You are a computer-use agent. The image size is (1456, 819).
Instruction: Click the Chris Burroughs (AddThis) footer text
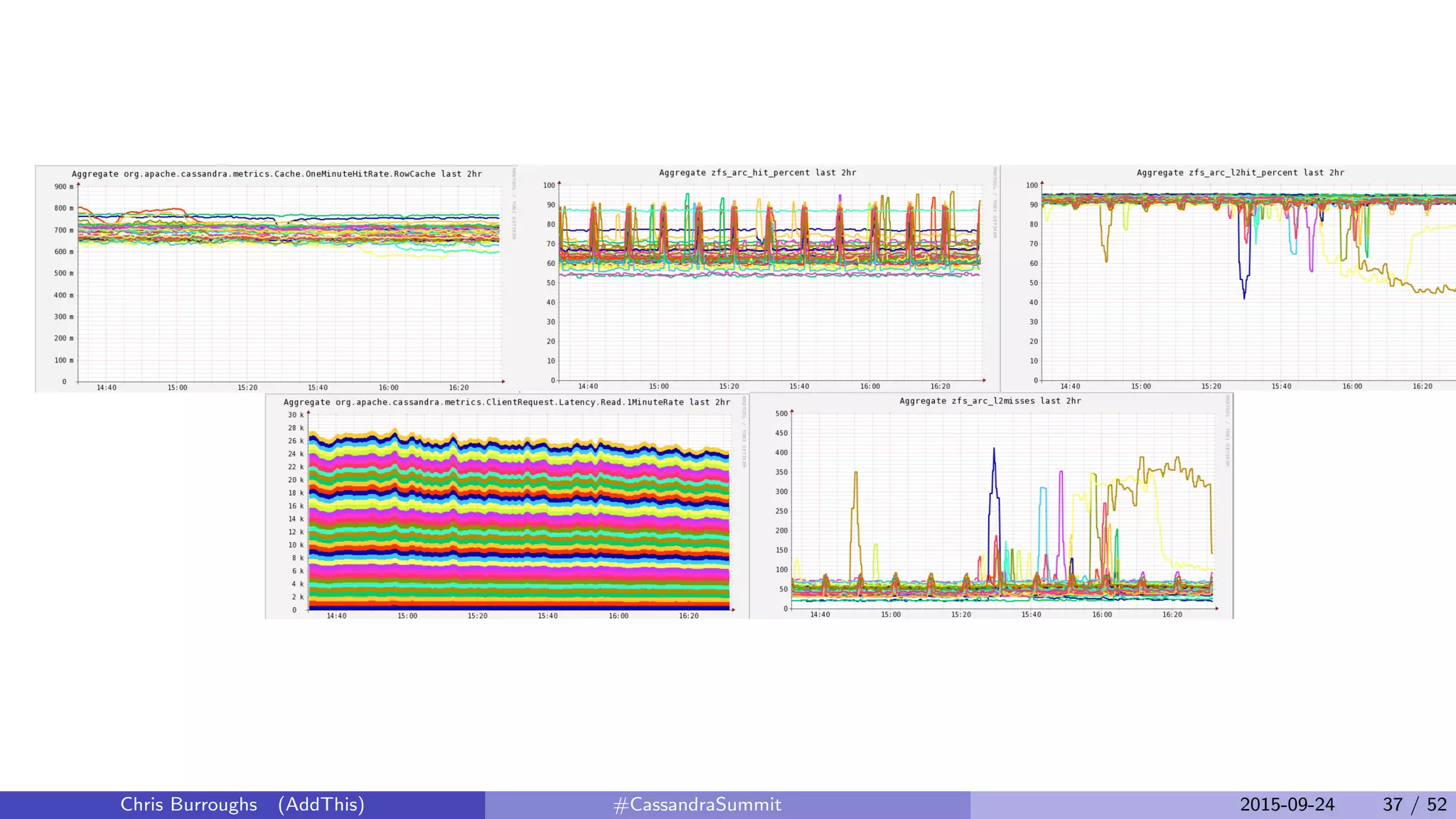point(242,804)
